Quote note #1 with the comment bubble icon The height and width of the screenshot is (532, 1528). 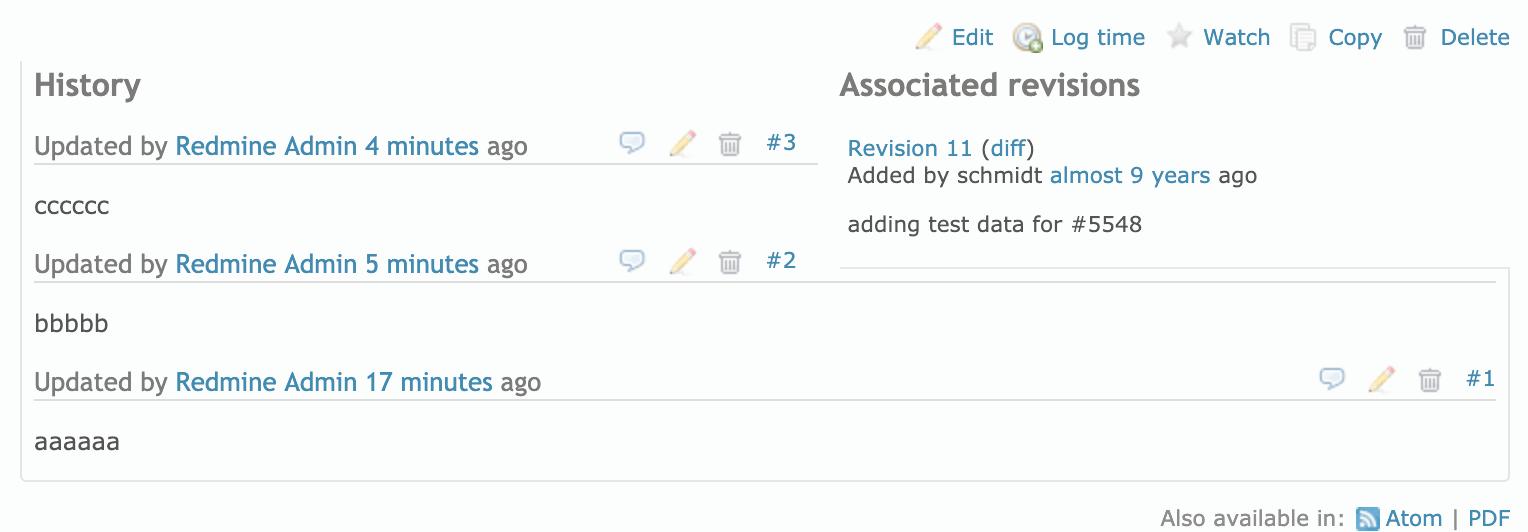pyautogui.click(x=1332, y=379)
